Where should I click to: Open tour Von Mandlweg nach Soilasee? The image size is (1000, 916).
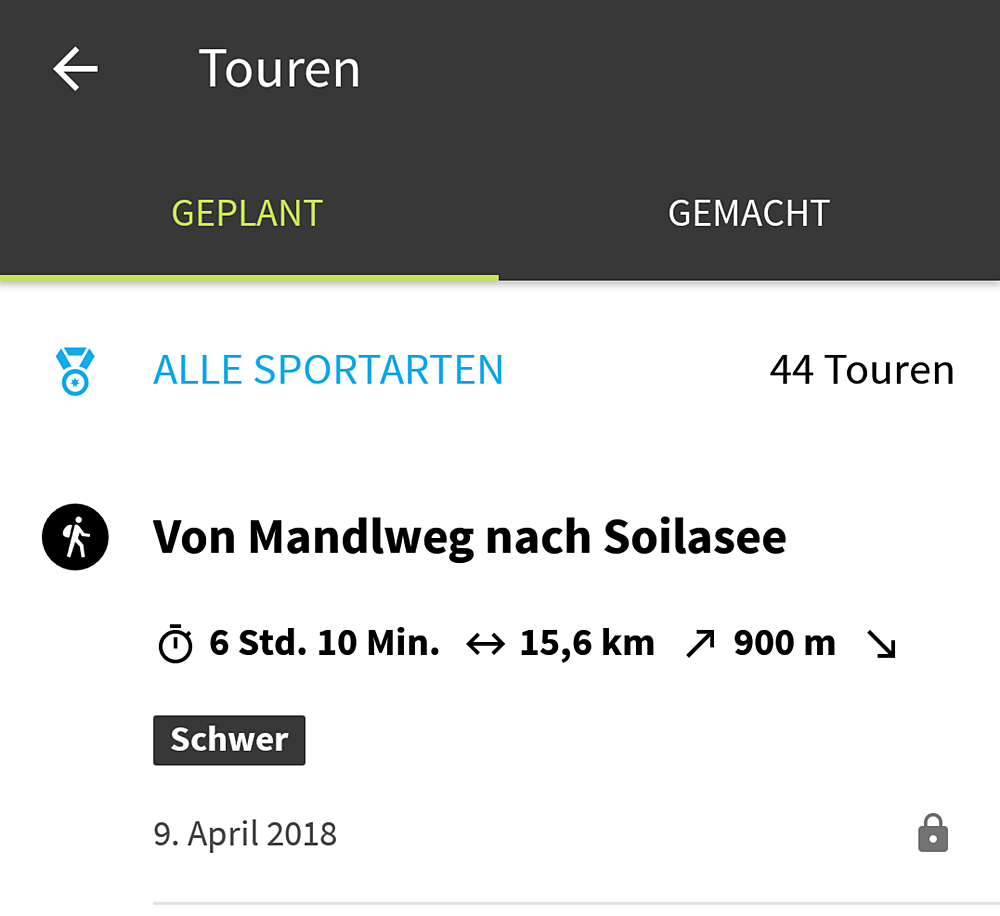pyautogui.click(x=469, y=537)
